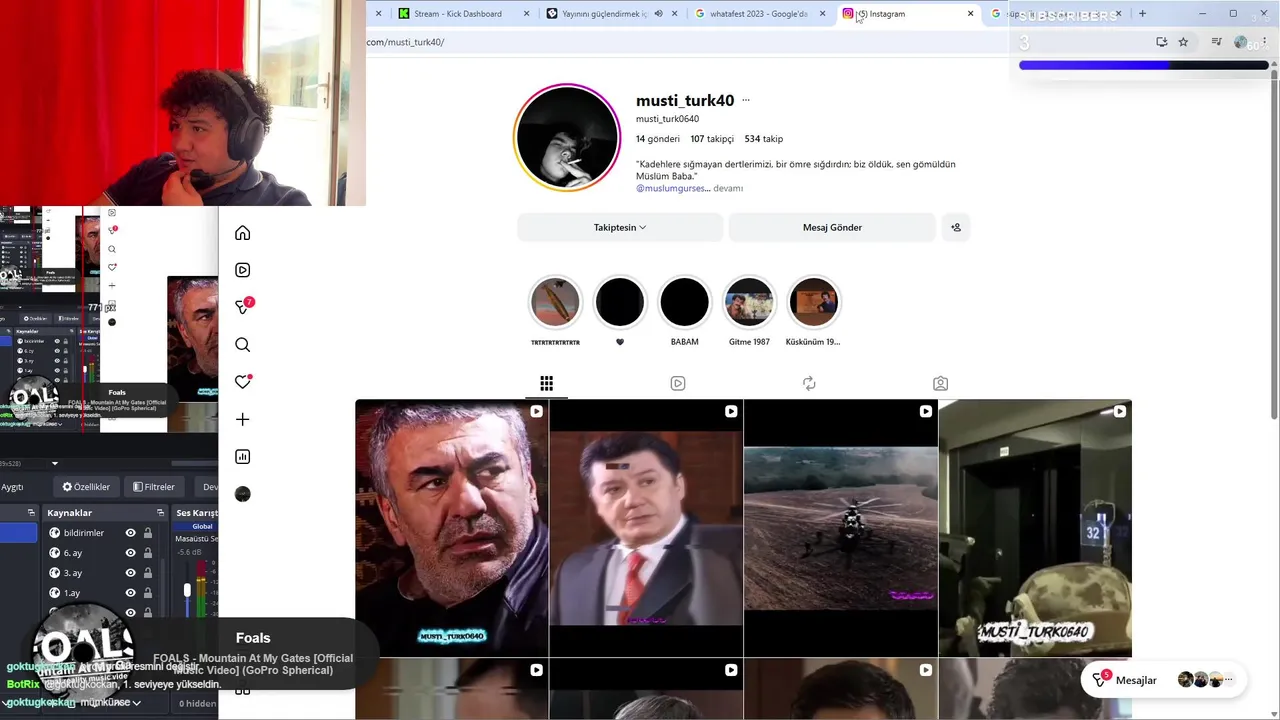Open the man in suit red tie post

coord(646,528)
